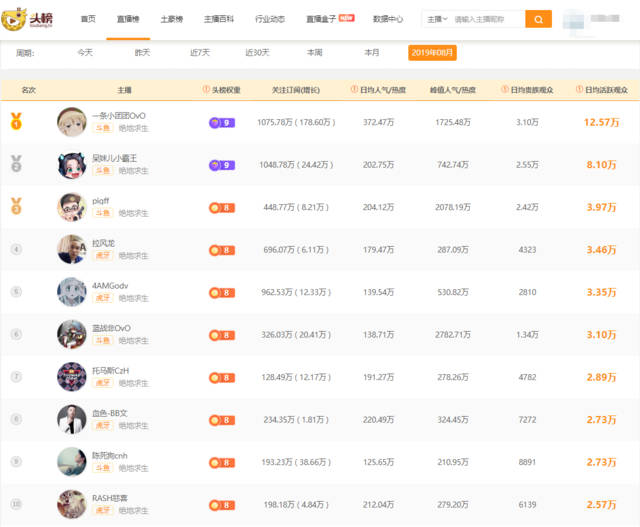Click weight badge 8 in 拉风龙 row

[222, 250]
